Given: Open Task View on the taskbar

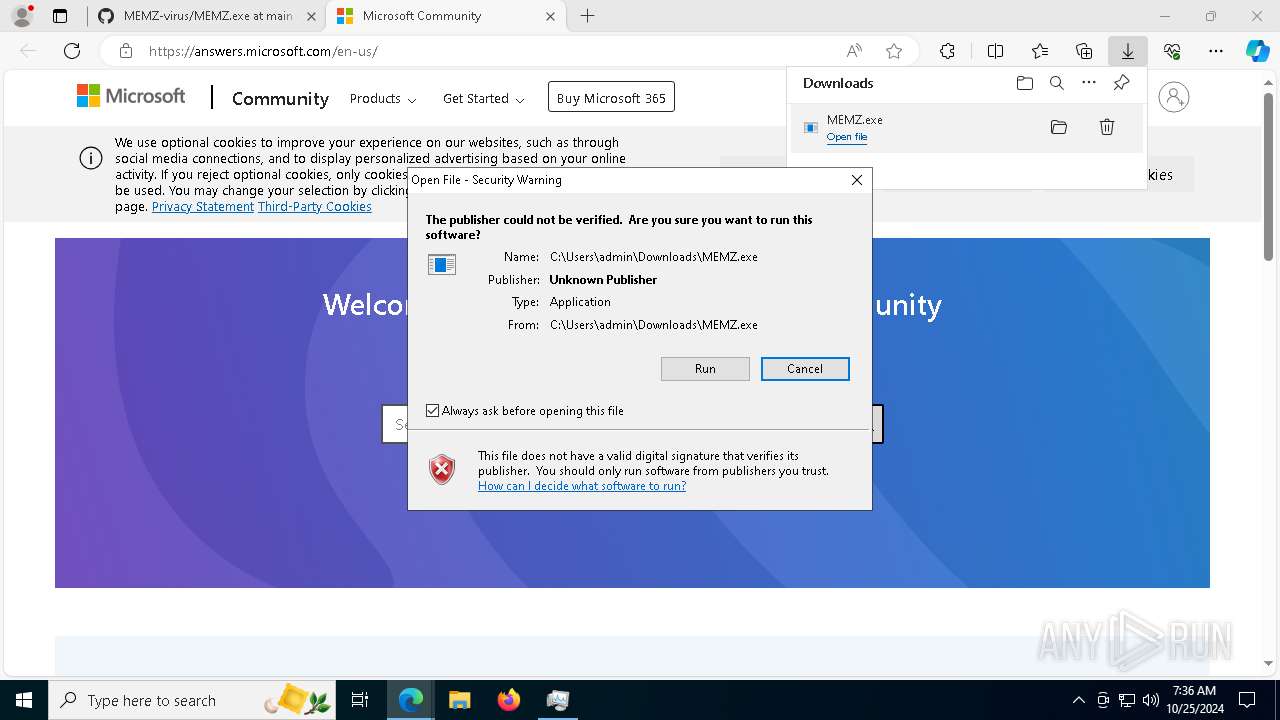Looking at the screenshot, I should [x=360, y=700].
